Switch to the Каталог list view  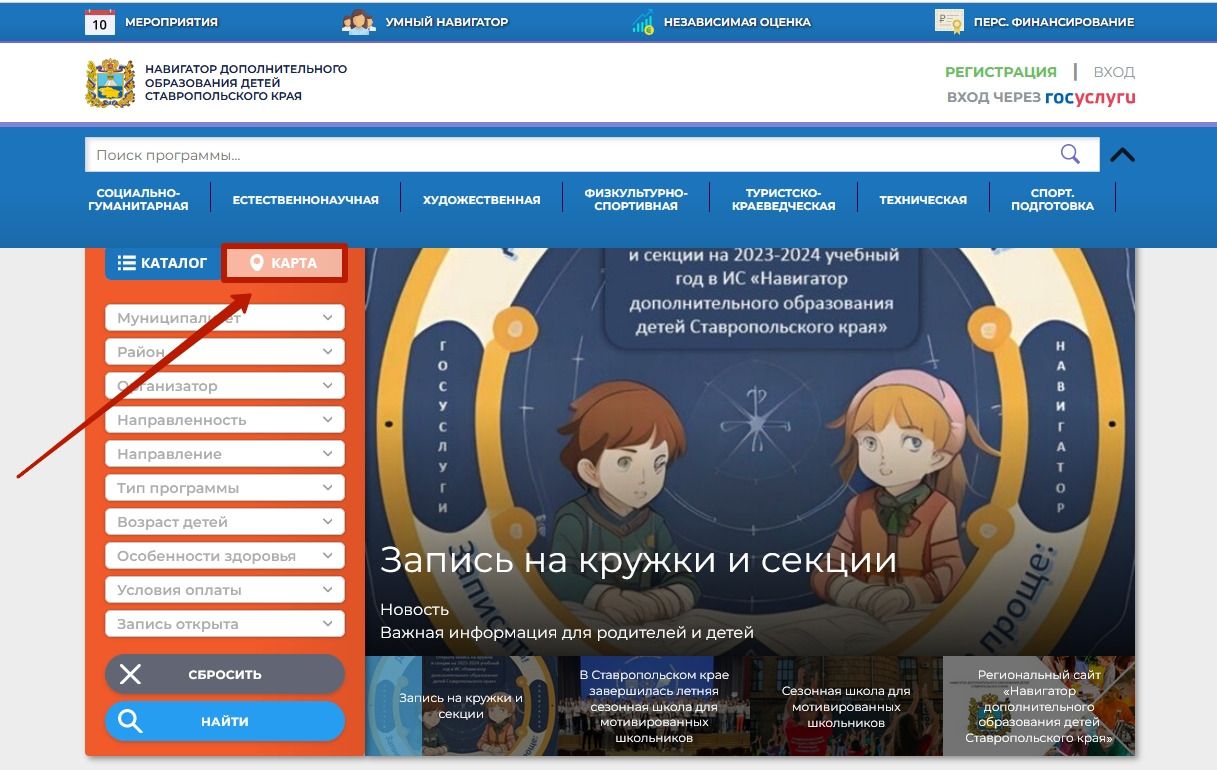(x=162, y=263)
